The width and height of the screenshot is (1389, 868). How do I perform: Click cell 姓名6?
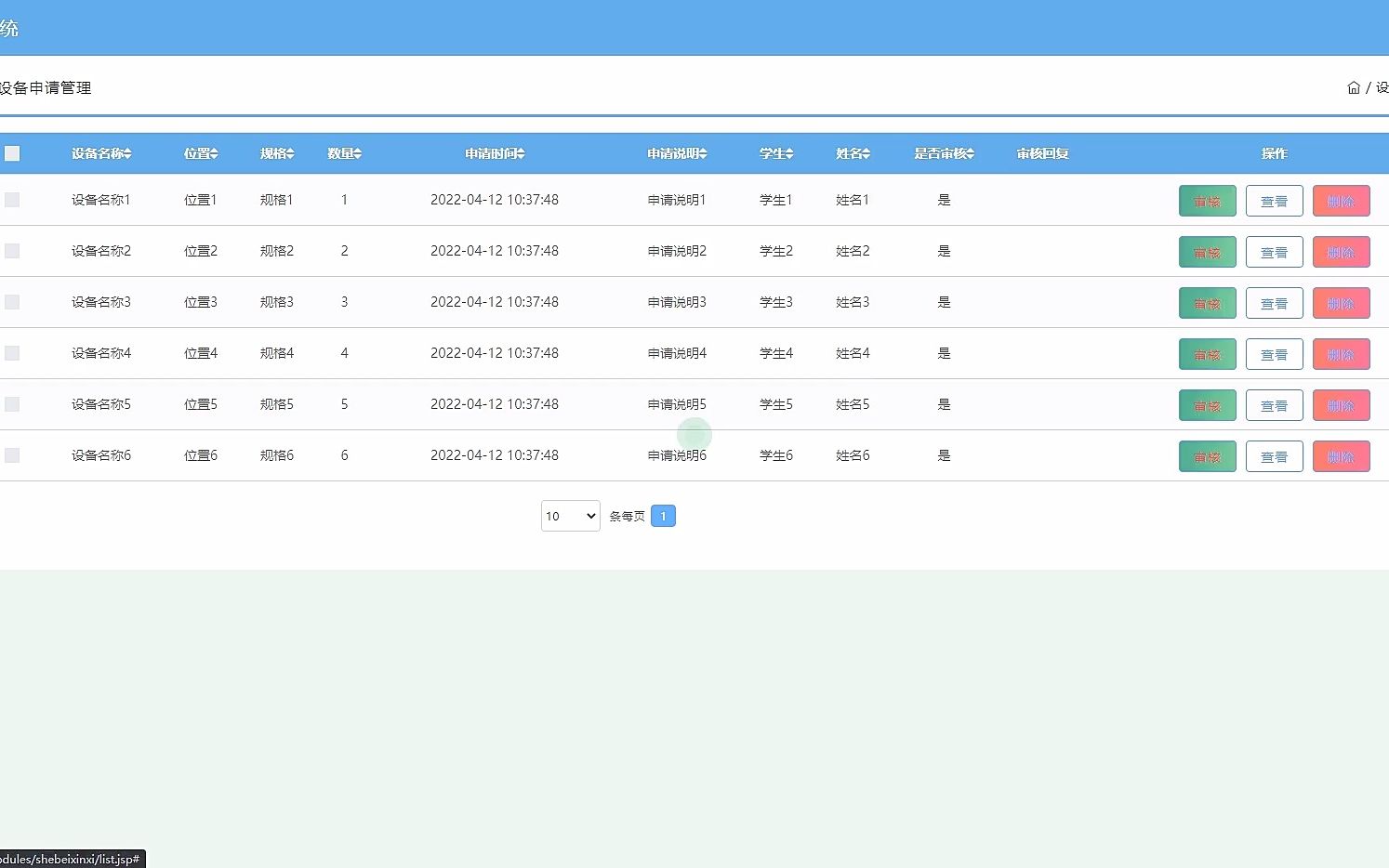click(x=853, y=455)
